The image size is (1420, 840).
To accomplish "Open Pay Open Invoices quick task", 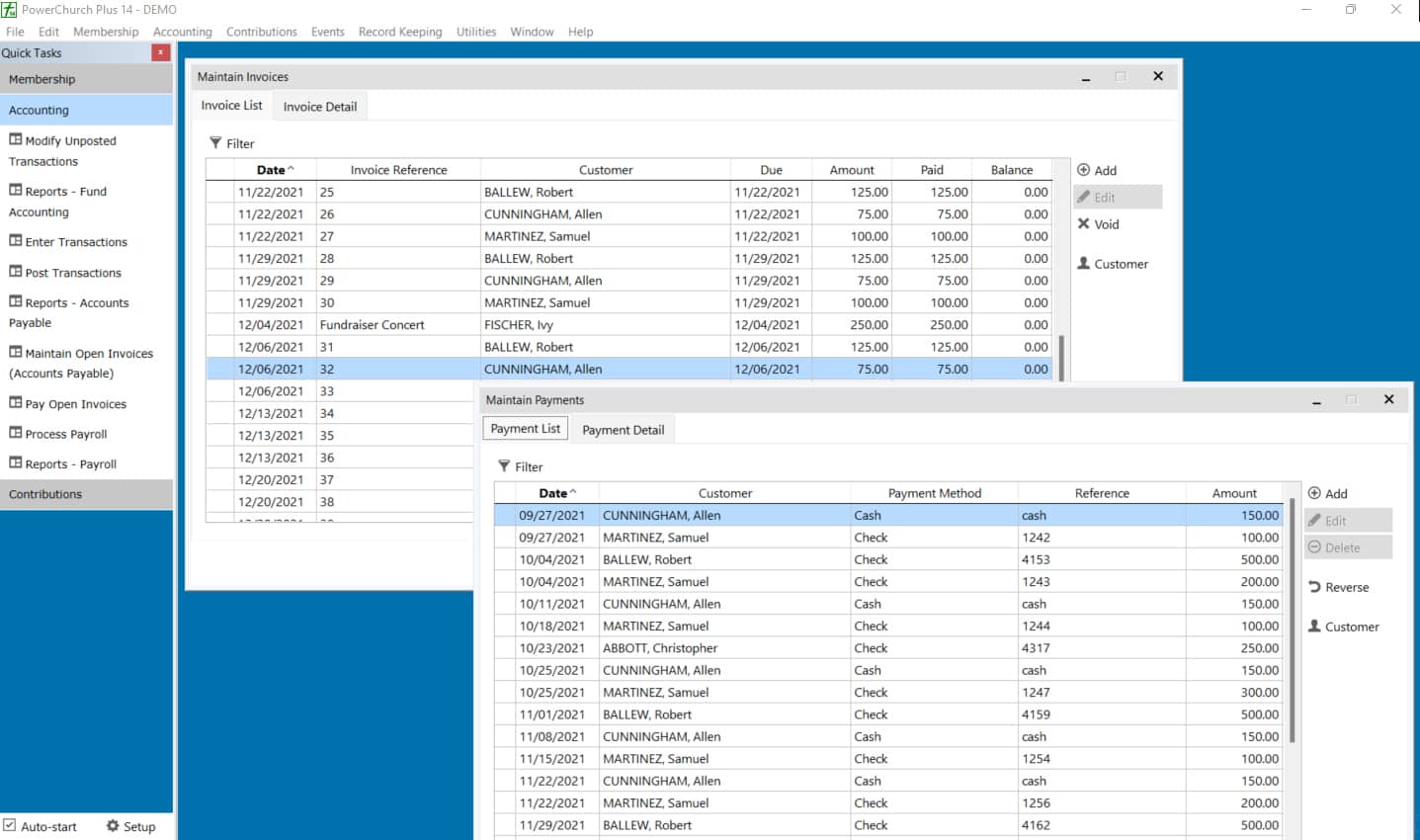I will [75, 404].
